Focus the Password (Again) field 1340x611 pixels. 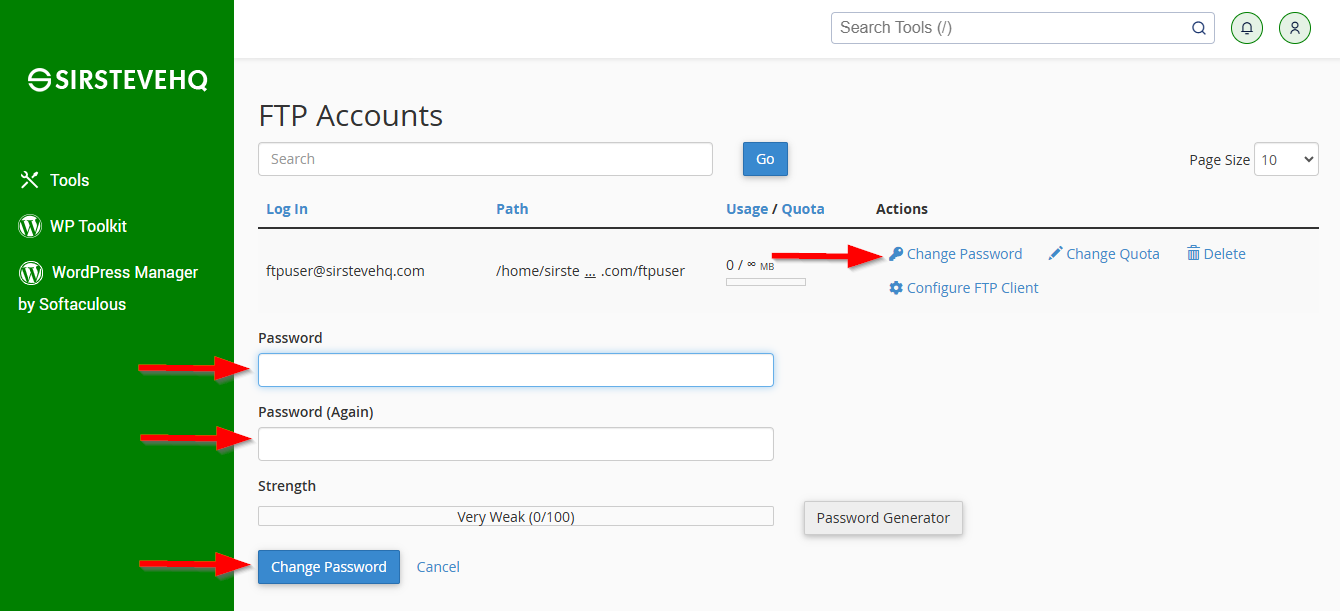(516, 444)
